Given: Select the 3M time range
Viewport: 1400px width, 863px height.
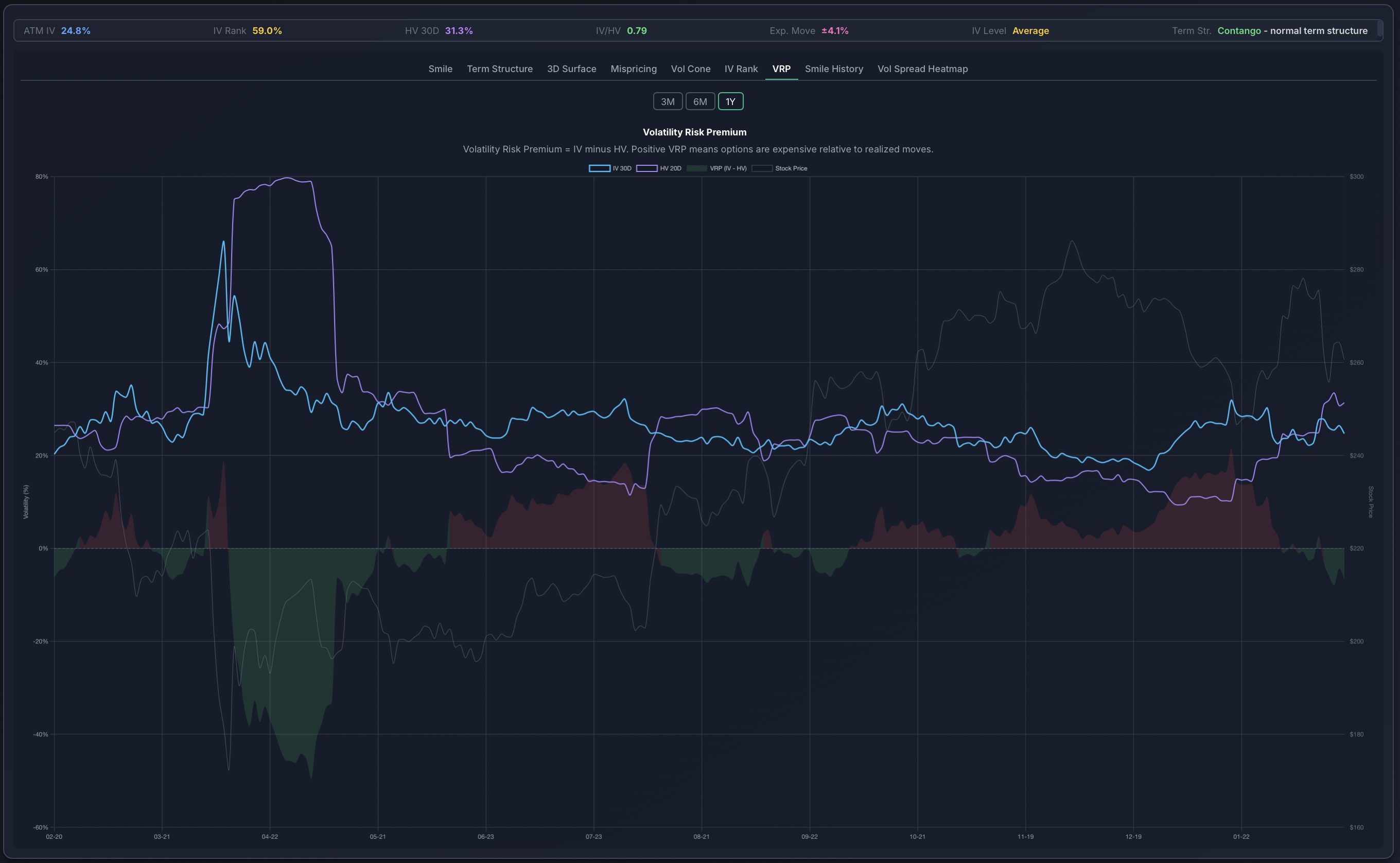Looking at the screenshot, I should [x=668, y=101].
